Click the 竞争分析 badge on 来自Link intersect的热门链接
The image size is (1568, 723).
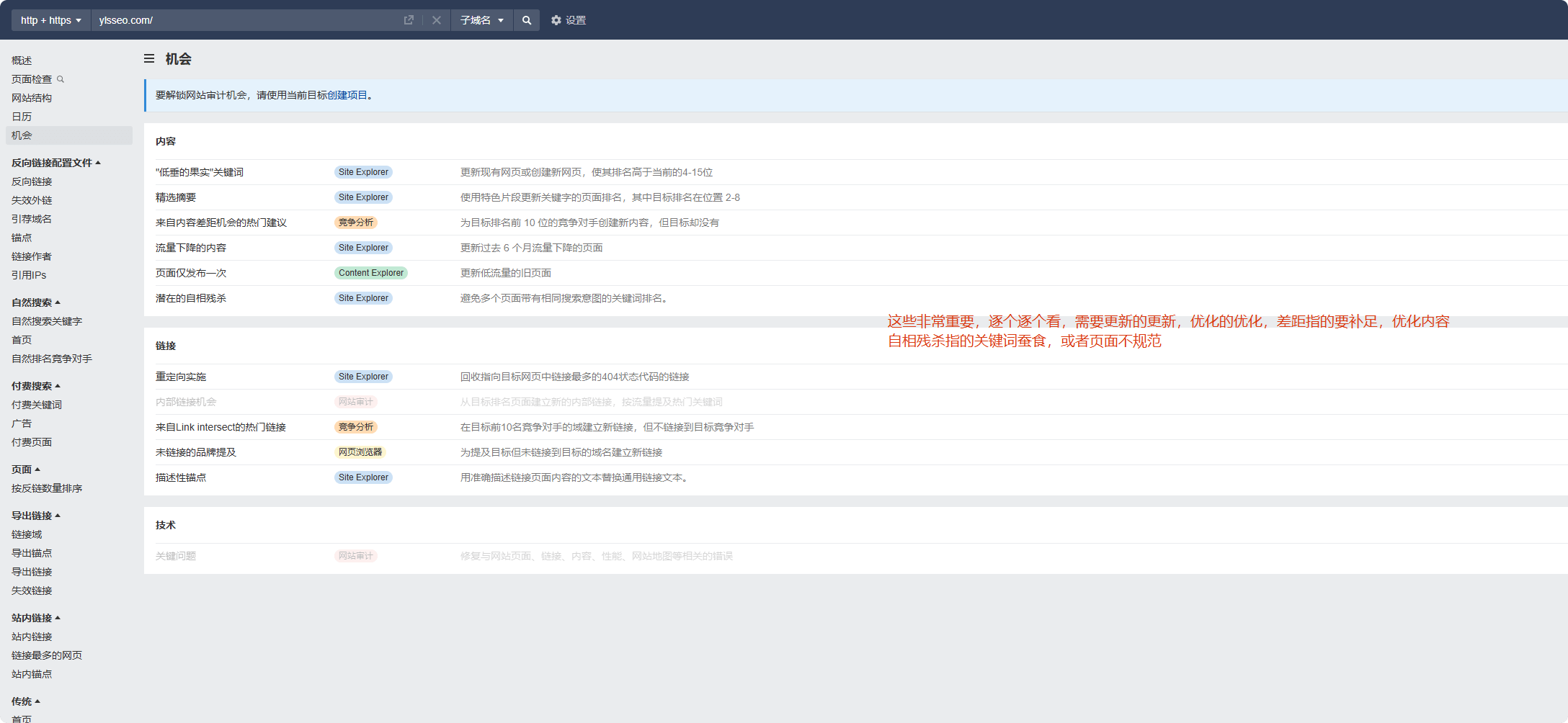355,426
